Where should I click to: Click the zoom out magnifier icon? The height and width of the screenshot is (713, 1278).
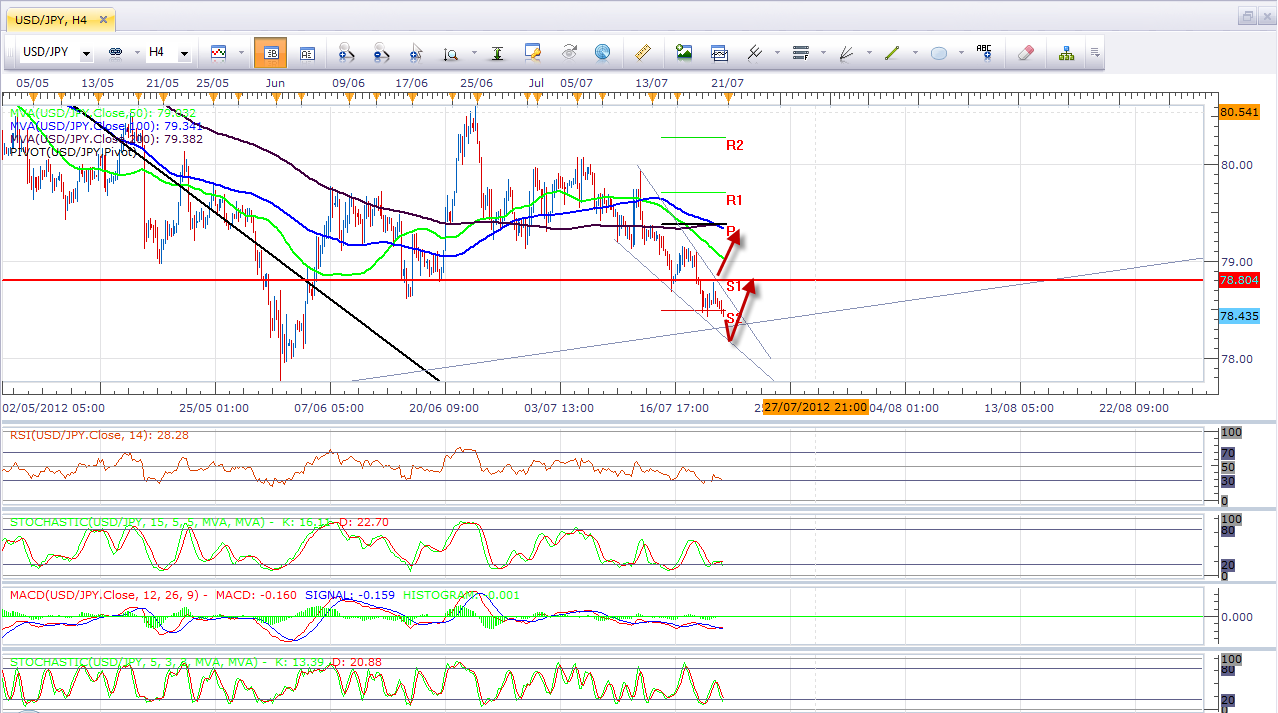pyautogui.click(x=381, y=52)
